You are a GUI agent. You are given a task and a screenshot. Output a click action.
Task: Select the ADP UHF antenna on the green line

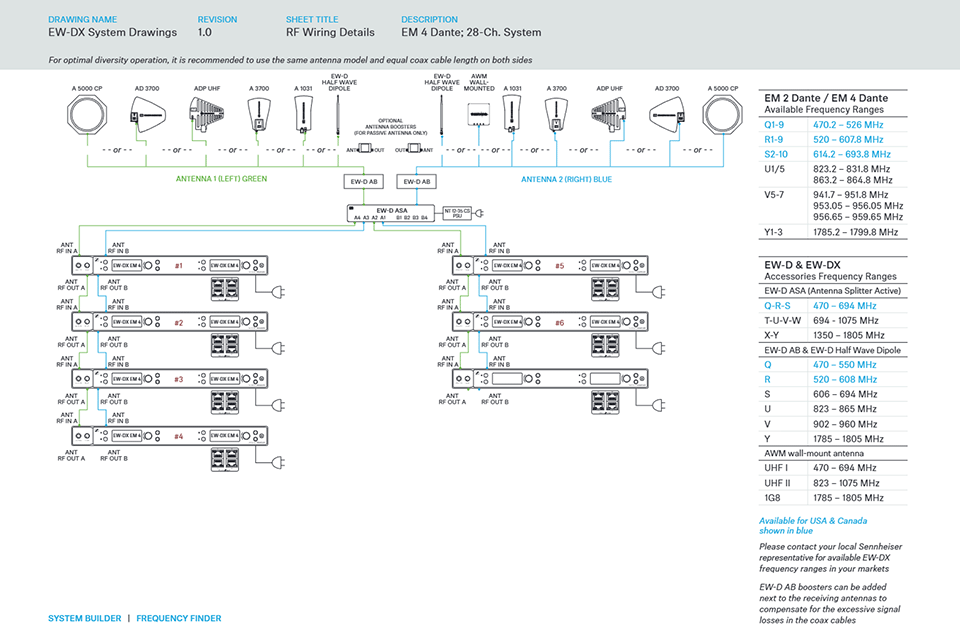tap(206, 115)
